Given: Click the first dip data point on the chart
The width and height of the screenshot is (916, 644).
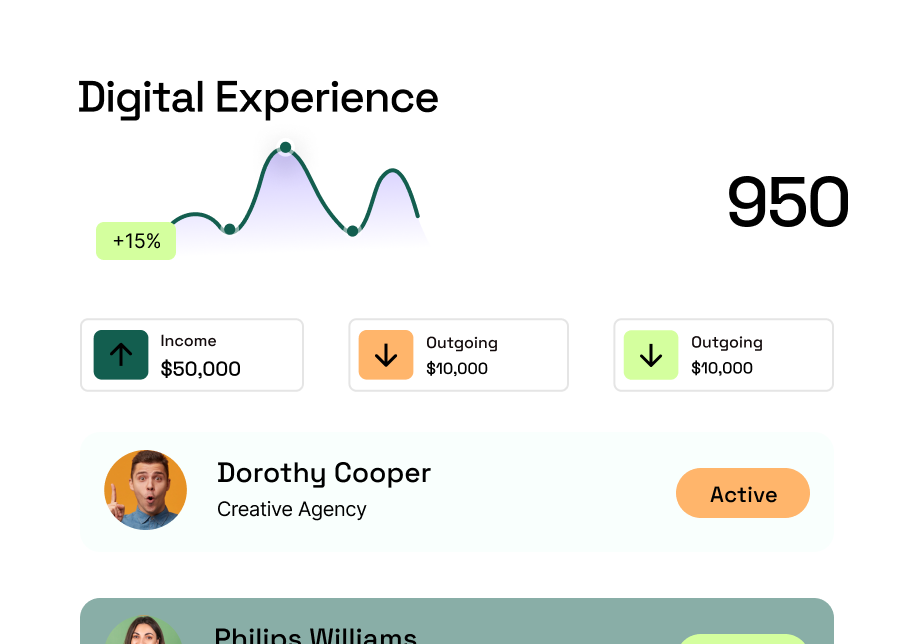Looking at the screenshot, I should click(x=231, y=227).
